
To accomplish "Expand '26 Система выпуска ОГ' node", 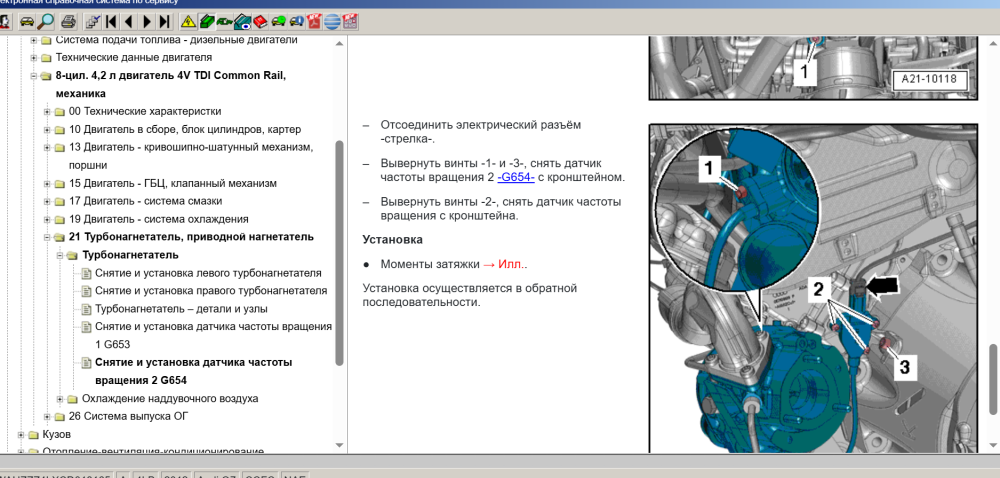I will coord(47,417).
